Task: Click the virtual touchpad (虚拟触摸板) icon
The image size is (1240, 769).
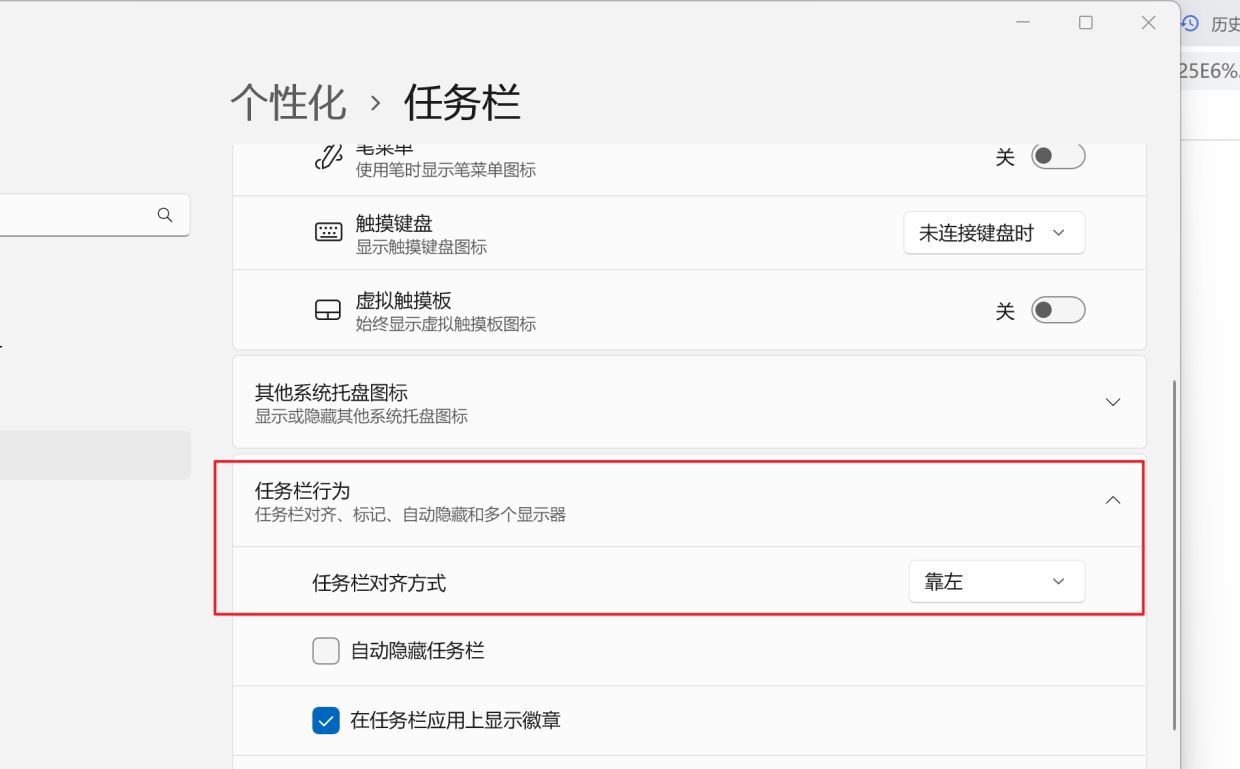Action: pyautogui.click(x=327, y=310)
